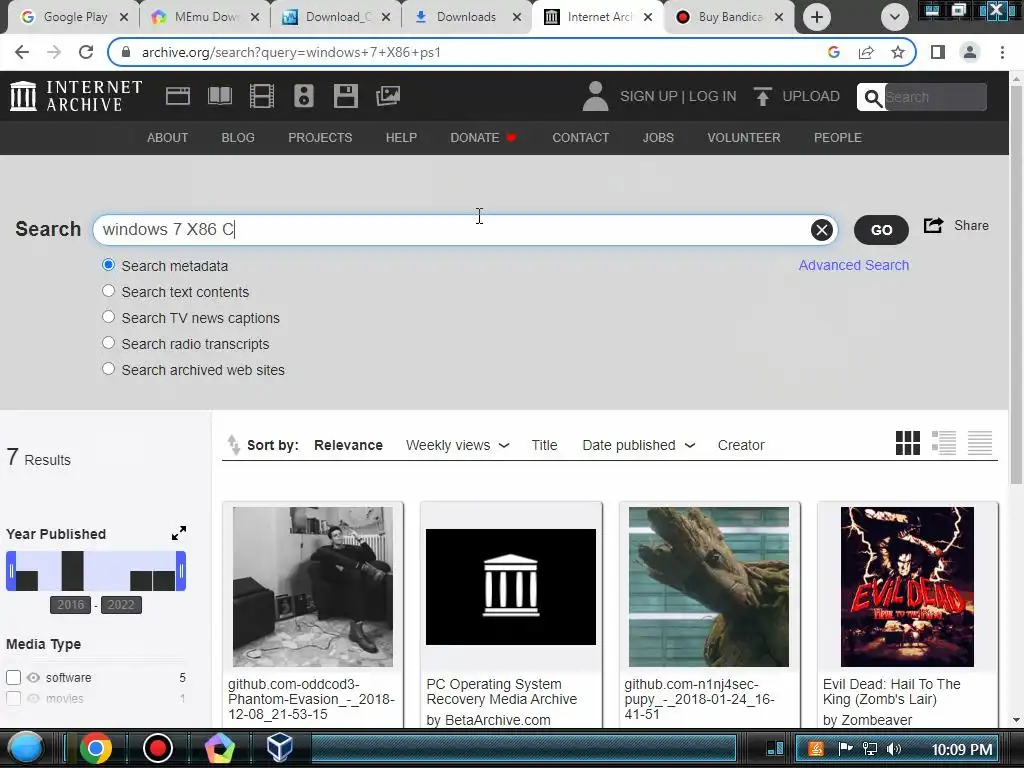Open PC Operating System Recovery Media Archive

coord(502,692)
